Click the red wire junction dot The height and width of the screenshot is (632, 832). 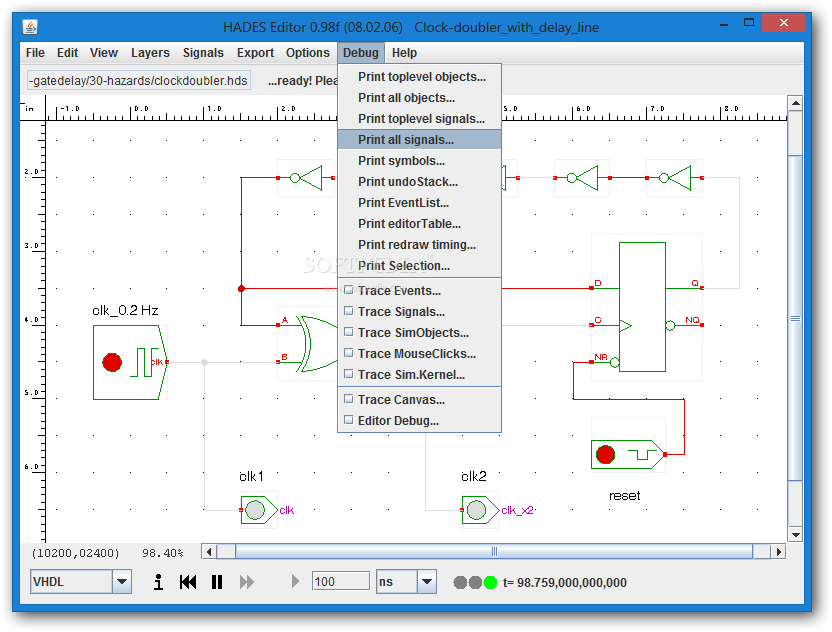[241, 289]
